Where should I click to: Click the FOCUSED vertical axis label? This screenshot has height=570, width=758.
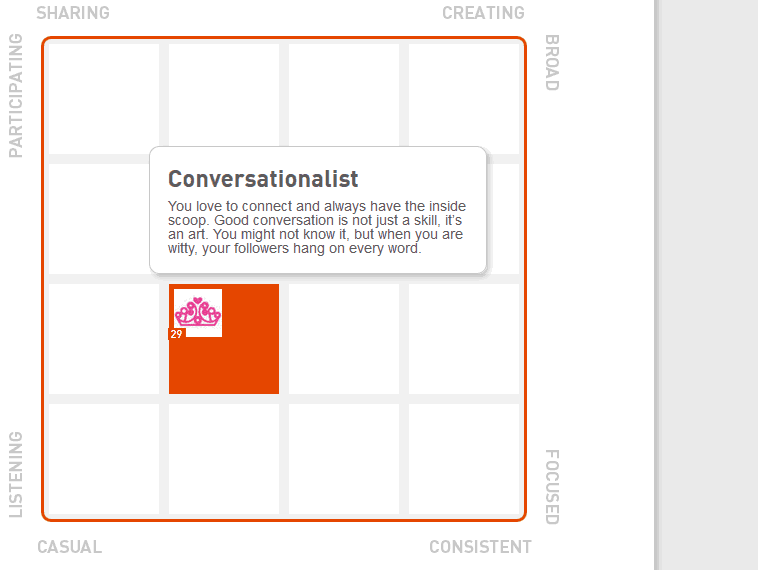[x=552, y=487]
